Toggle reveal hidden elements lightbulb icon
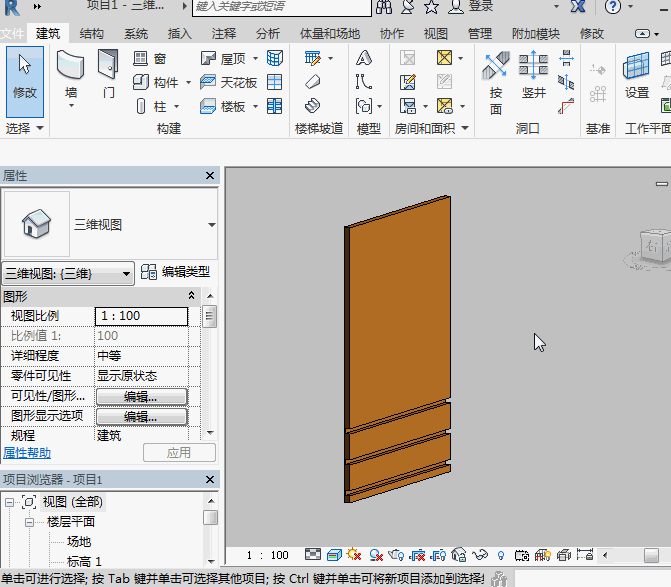The image size is (671, 587). click(501, 555)
